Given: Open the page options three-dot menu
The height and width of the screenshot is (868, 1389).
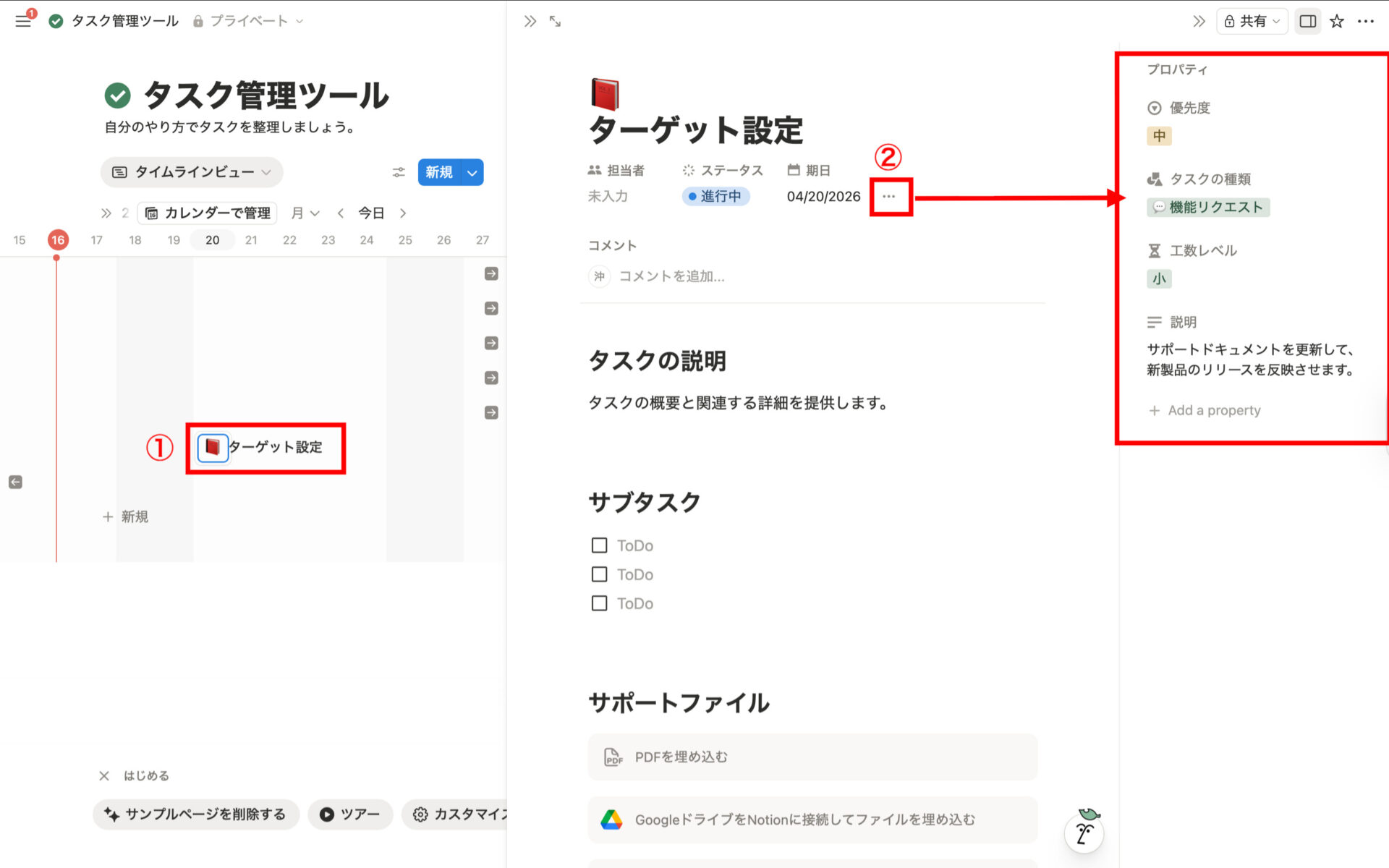Looking at the screenshot, I should click(1366, 21).
